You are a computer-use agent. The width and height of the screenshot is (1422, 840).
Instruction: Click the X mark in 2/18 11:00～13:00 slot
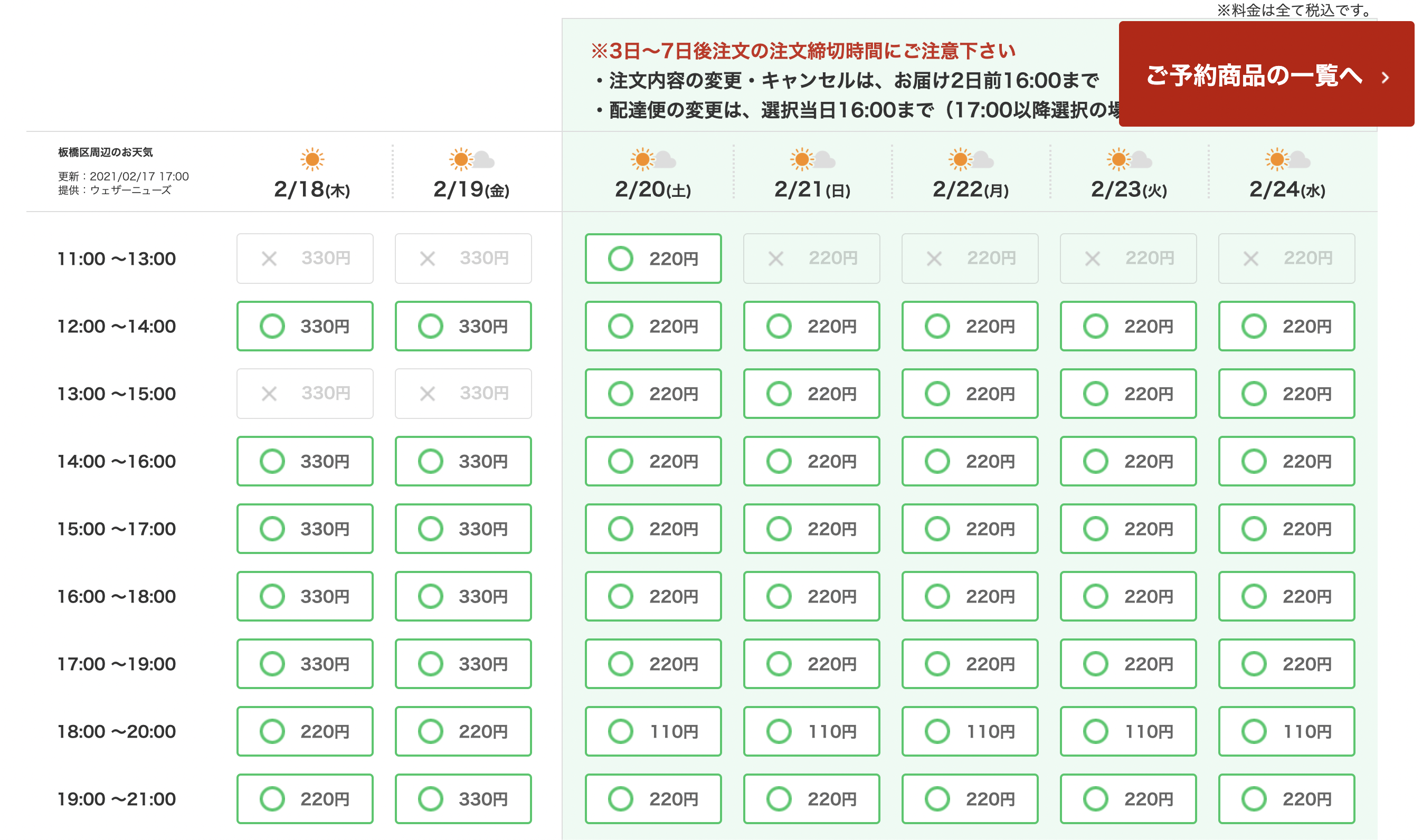[269, 259]
